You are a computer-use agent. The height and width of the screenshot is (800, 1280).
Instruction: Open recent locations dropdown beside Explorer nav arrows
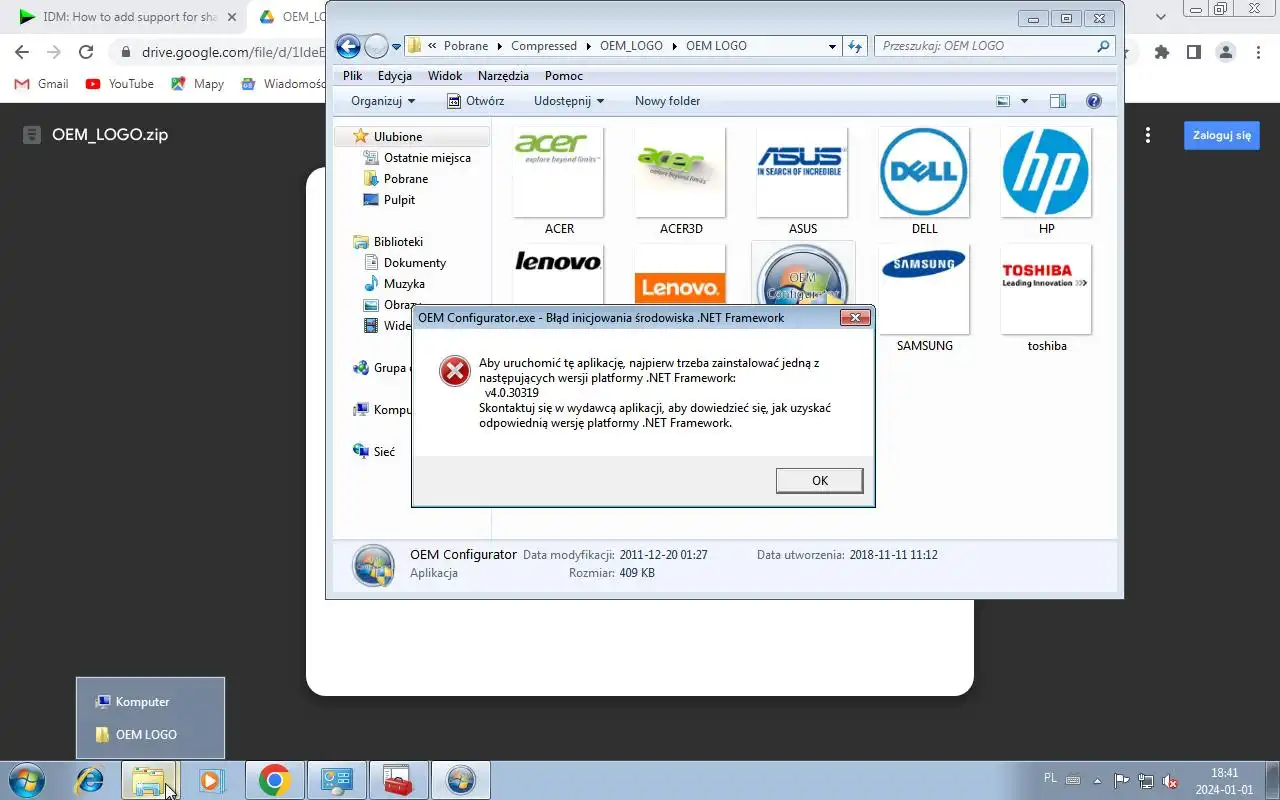coord(397,46)
